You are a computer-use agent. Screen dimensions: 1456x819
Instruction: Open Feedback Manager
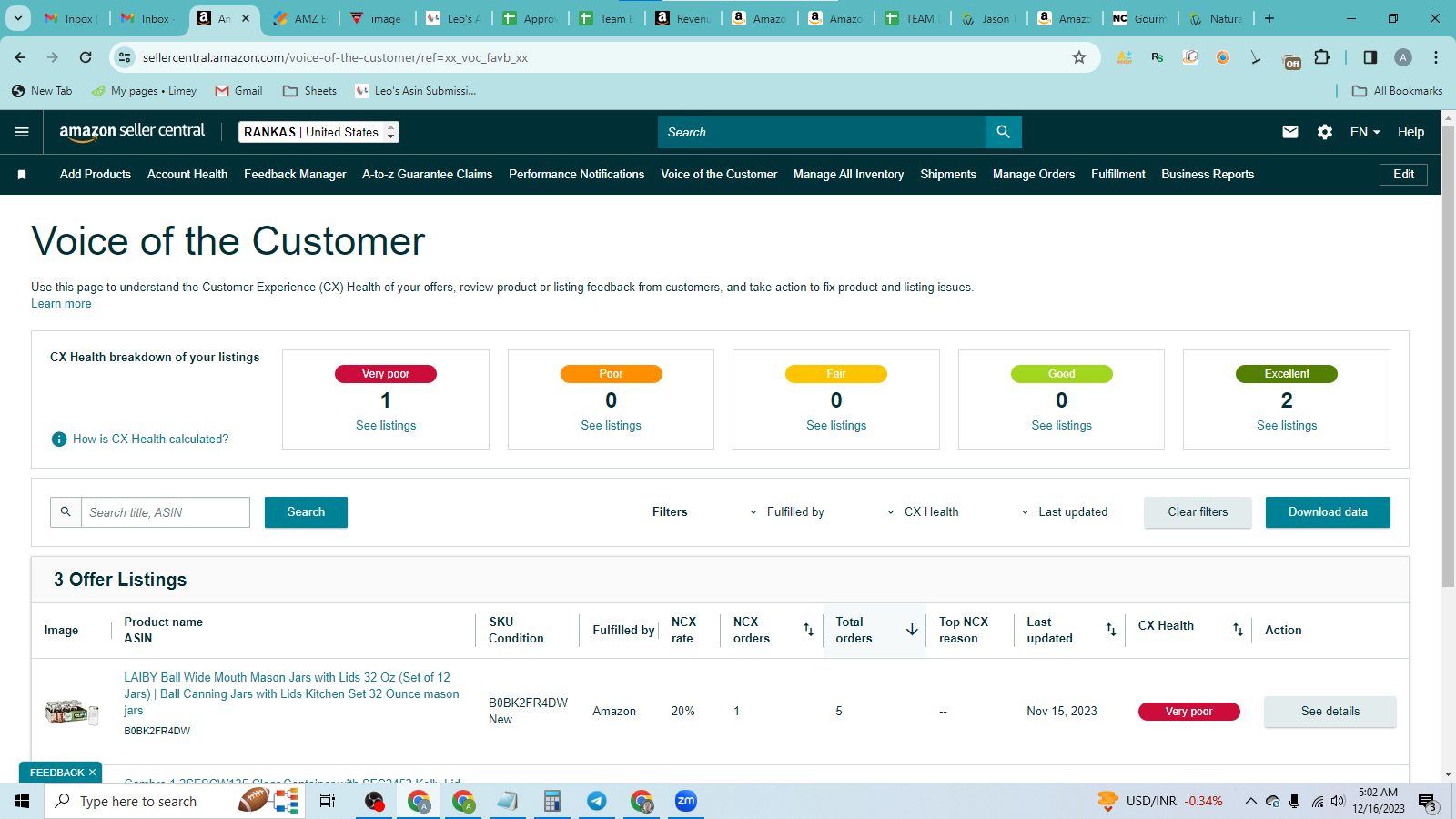(x=295, y=175)
